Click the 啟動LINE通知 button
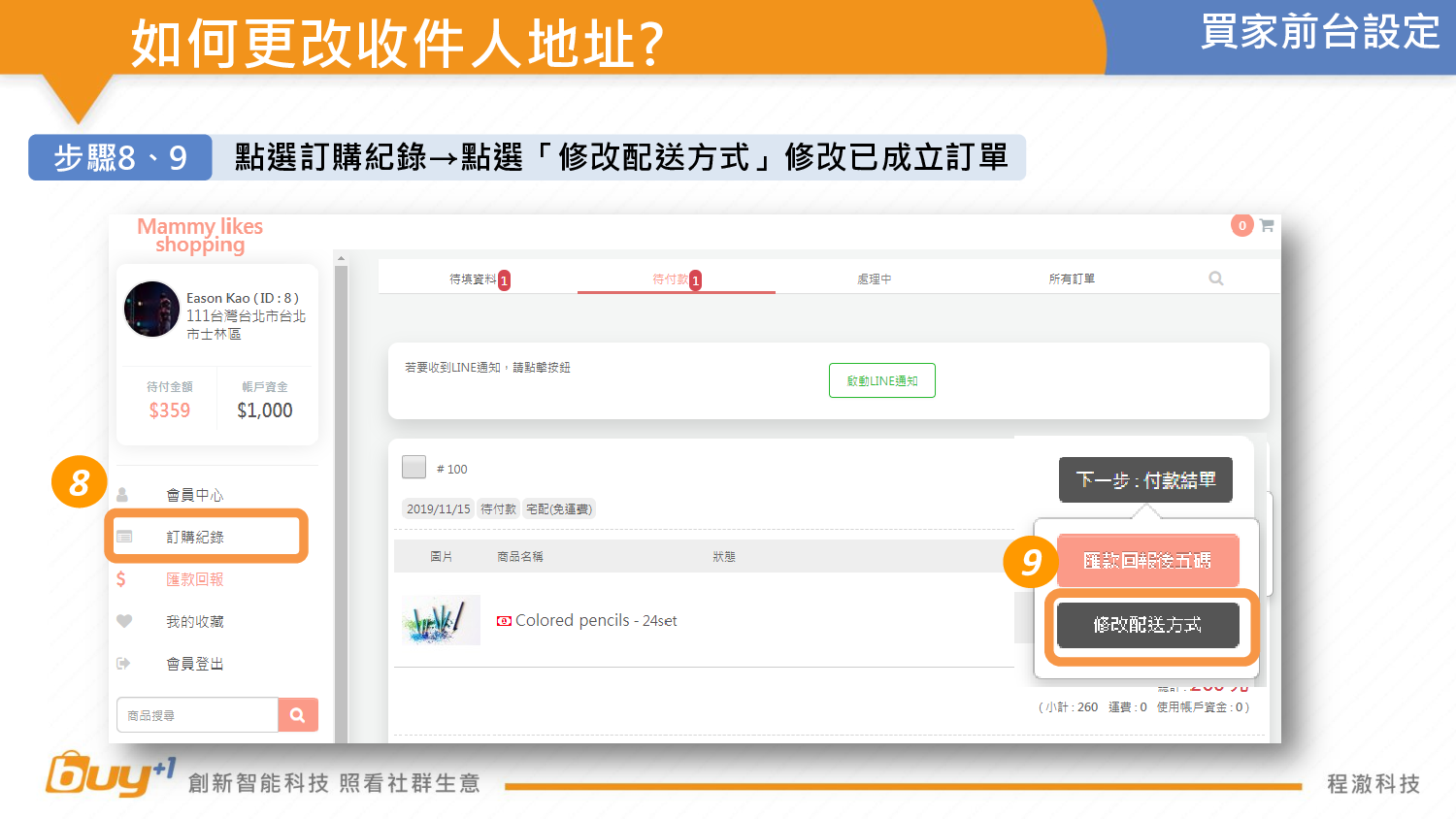This screenshot has height=819, width=1456. (x=881, y=380)
